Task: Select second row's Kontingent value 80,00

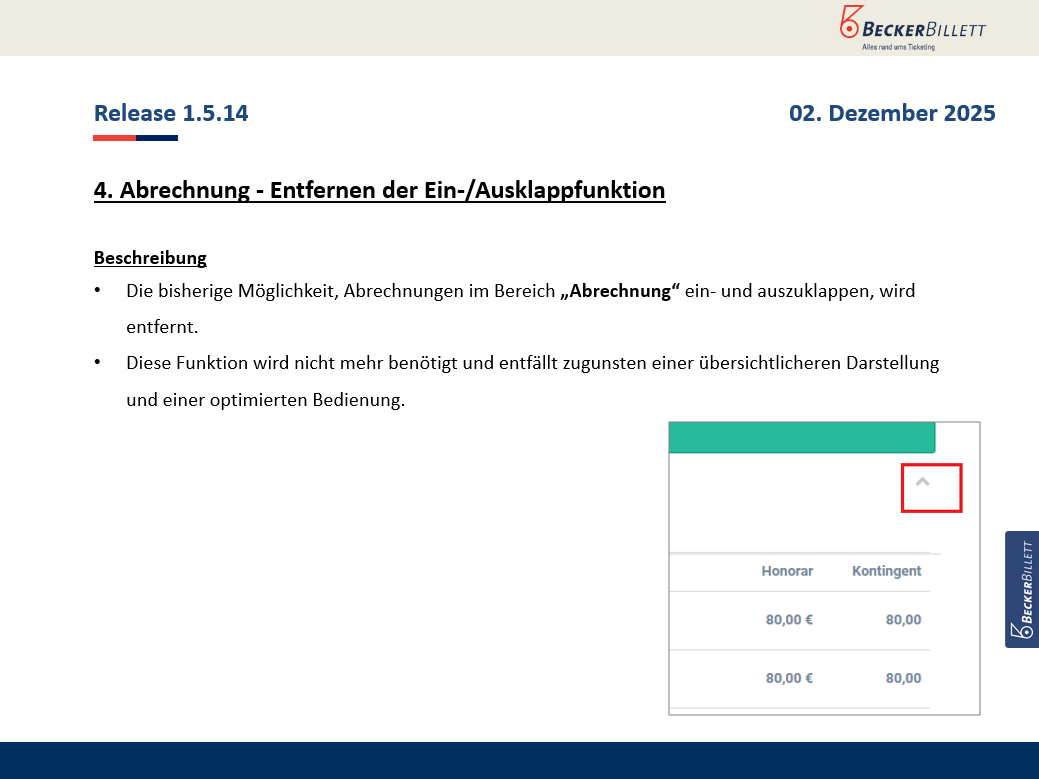Action: point(903,678)
